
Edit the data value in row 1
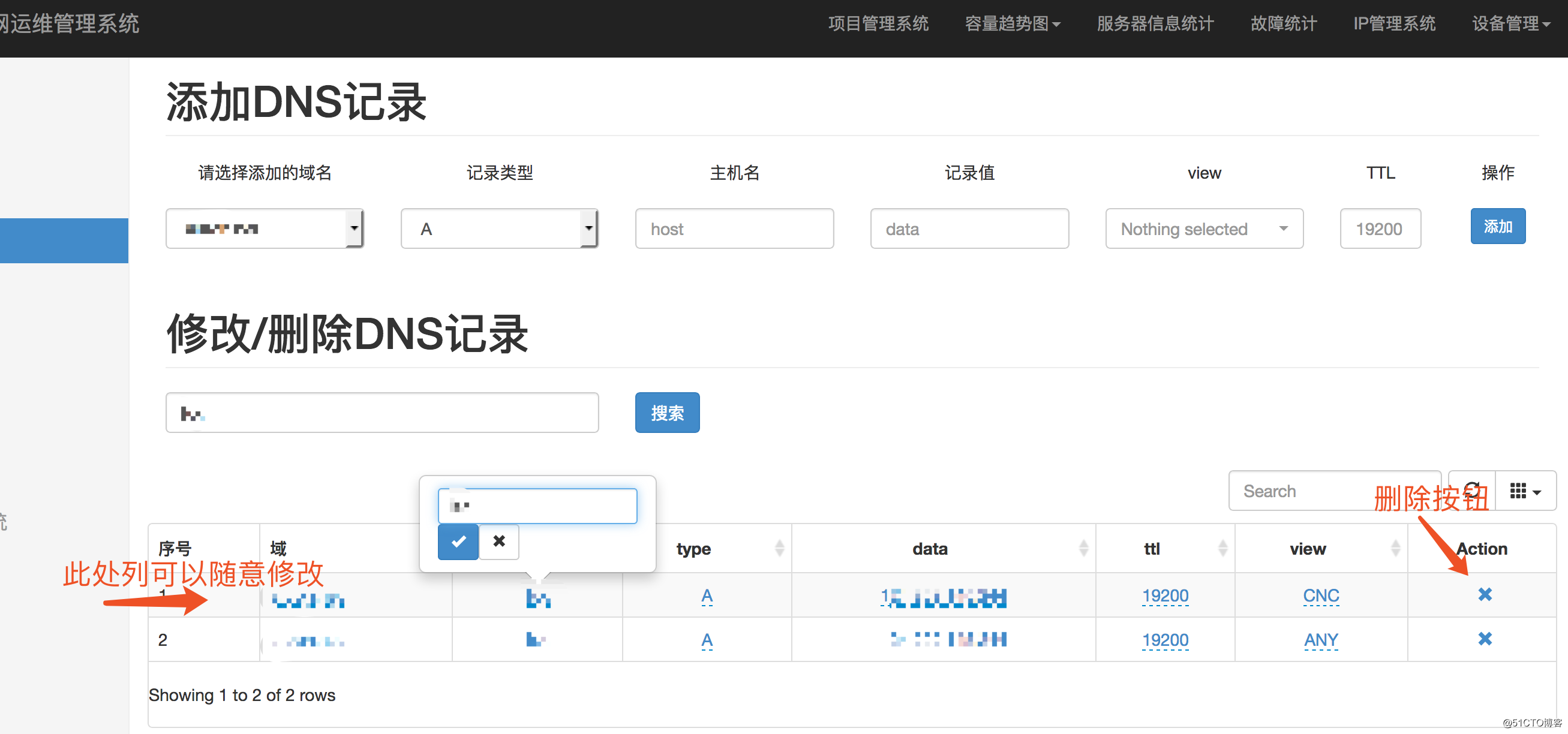click(x=943, y=597)
